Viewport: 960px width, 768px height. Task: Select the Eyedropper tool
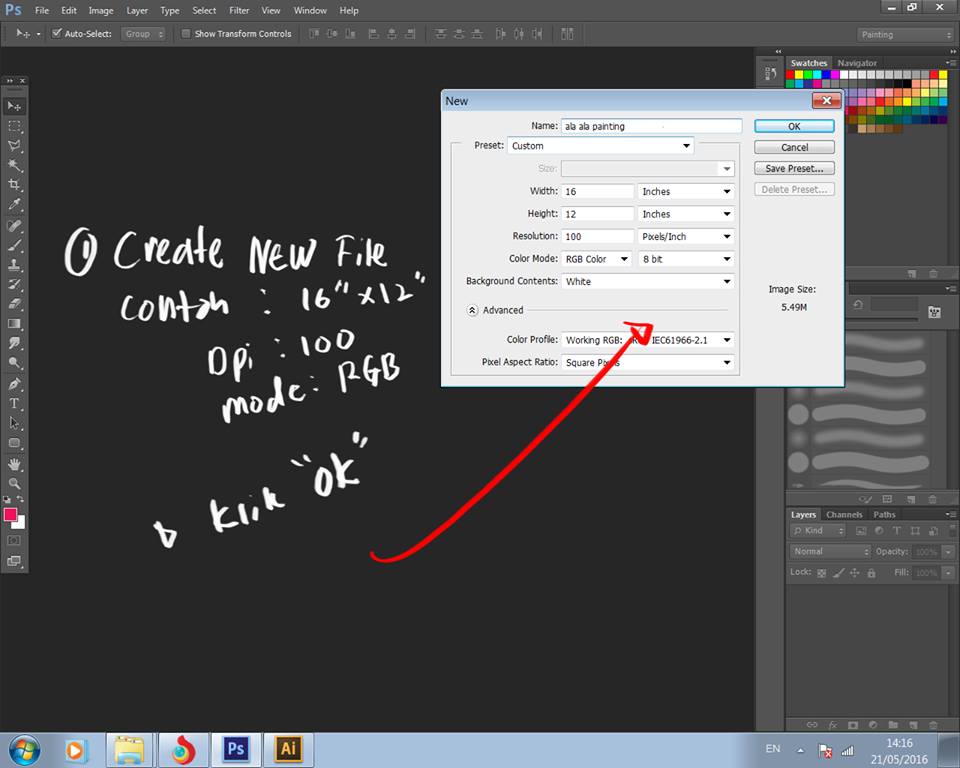[14, 205]
